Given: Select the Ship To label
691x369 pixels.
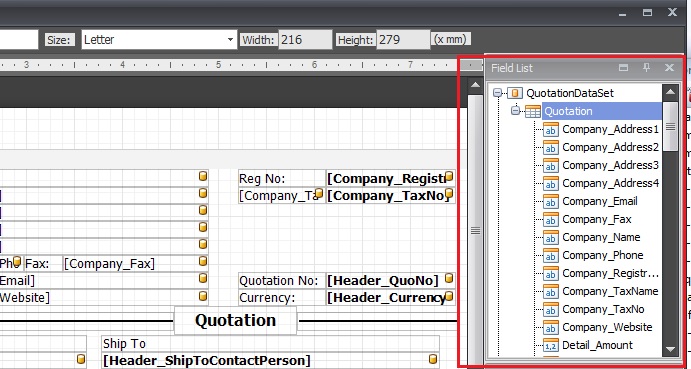Looking at the screenshot, I should tap(270, 343).
